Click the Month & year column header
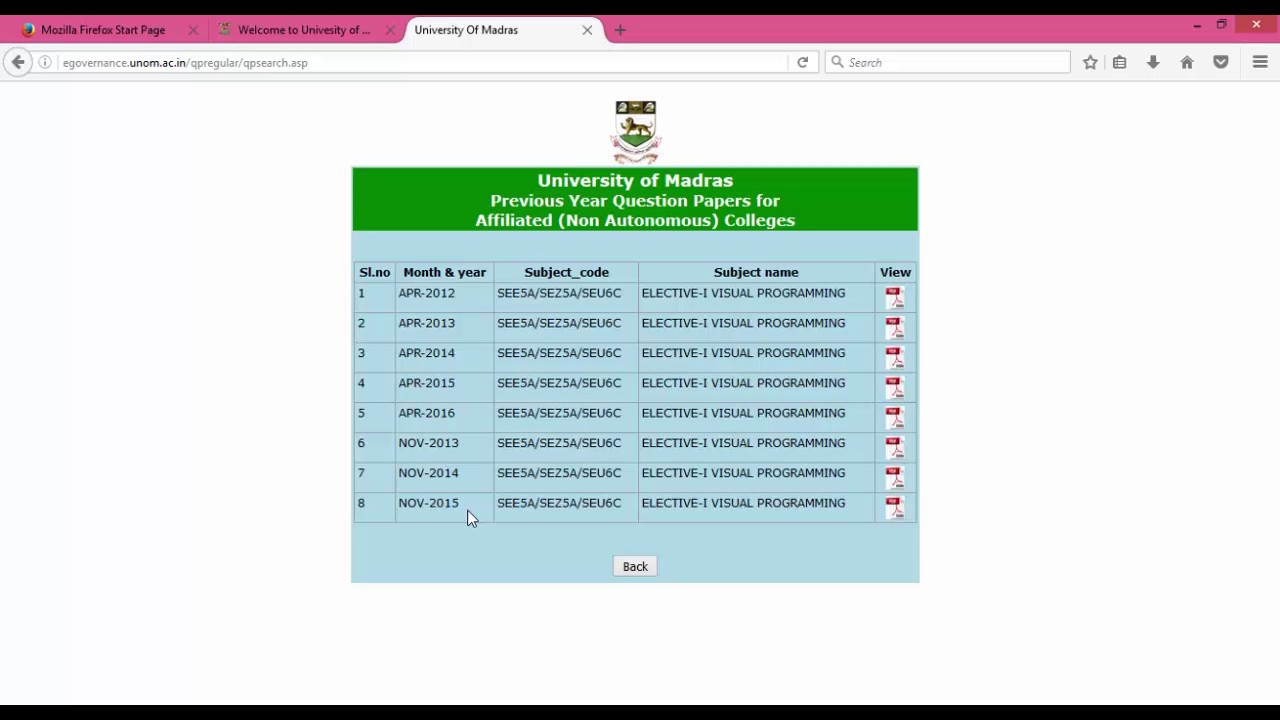The image size is (1280, 720). tap(444, 272)
